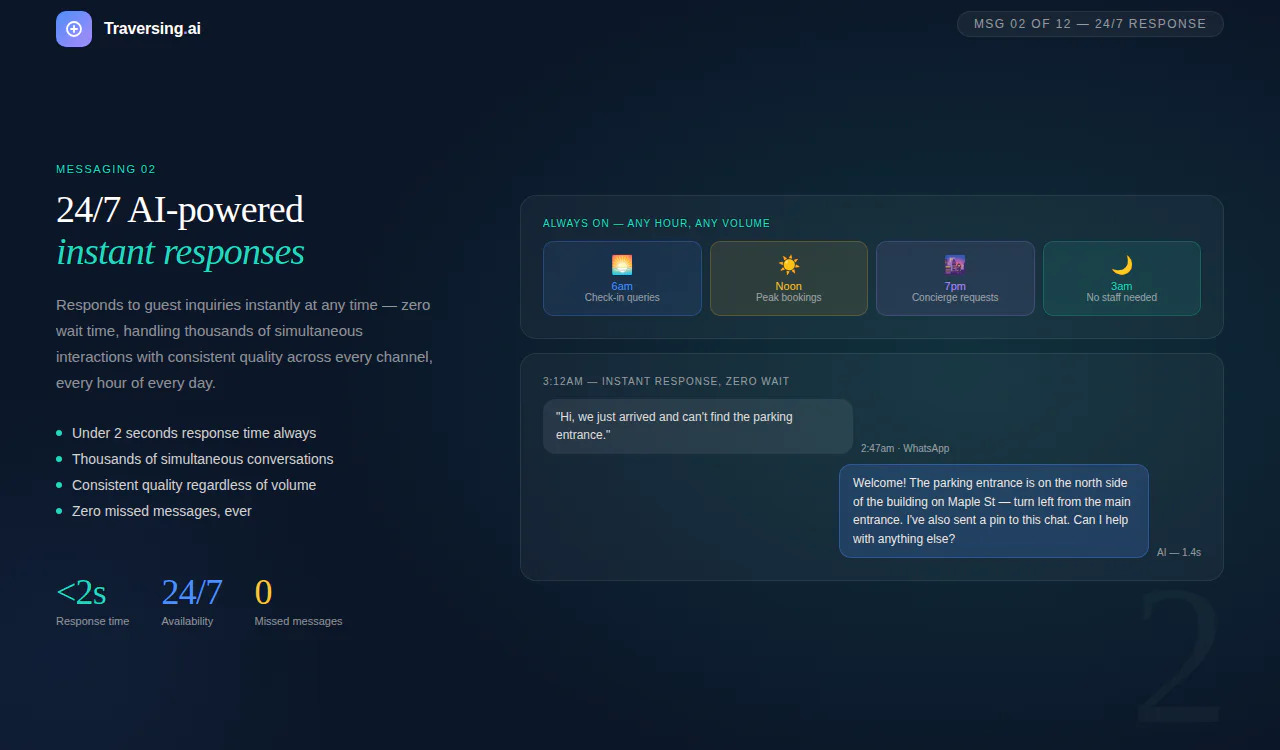Viewport: 1280px width, 750px height.
Task: Click 'Thousands of simultaneous conversations' bullet
Action: pyautogui.click(x=203, y=459)
